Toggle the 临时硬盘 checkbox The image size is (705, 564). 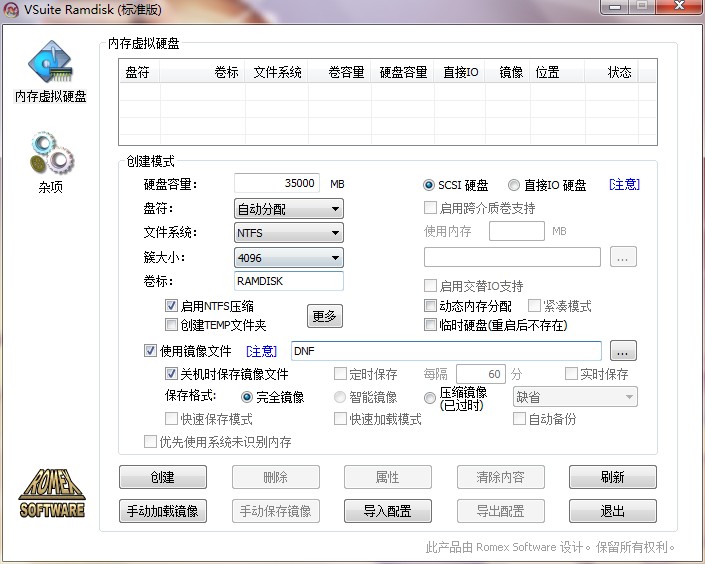click(431, 325)
